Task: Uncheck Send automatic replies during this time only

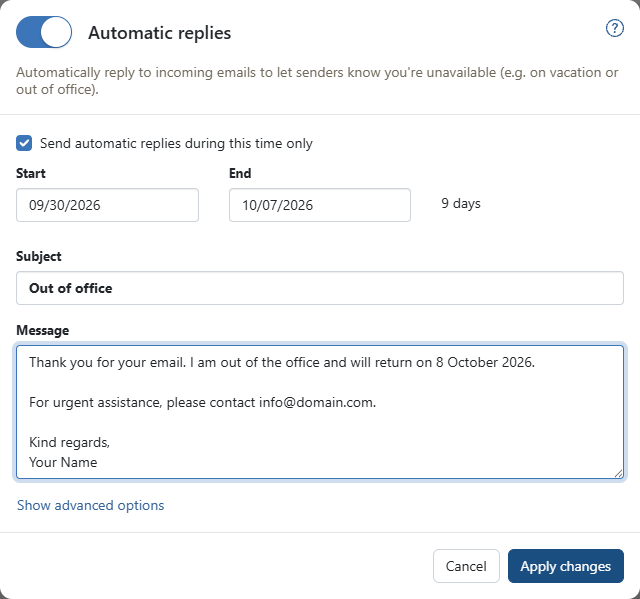Action: click(x=24, y=143)
